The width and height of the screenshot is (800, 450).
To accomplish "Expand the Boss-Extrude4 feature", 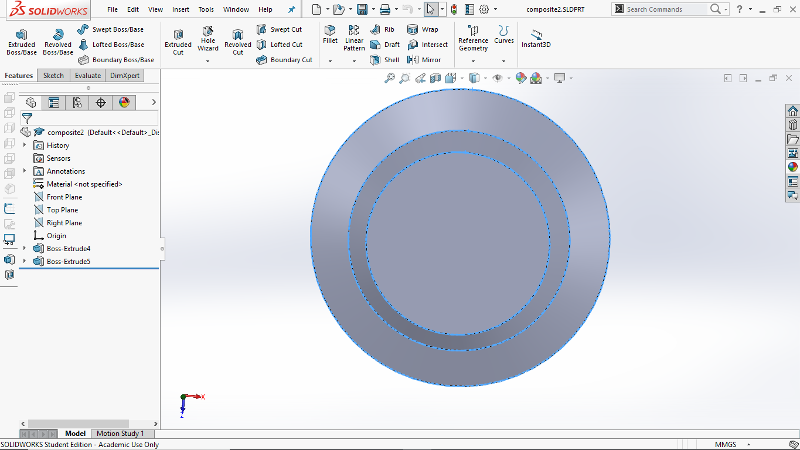I will 24,248.
